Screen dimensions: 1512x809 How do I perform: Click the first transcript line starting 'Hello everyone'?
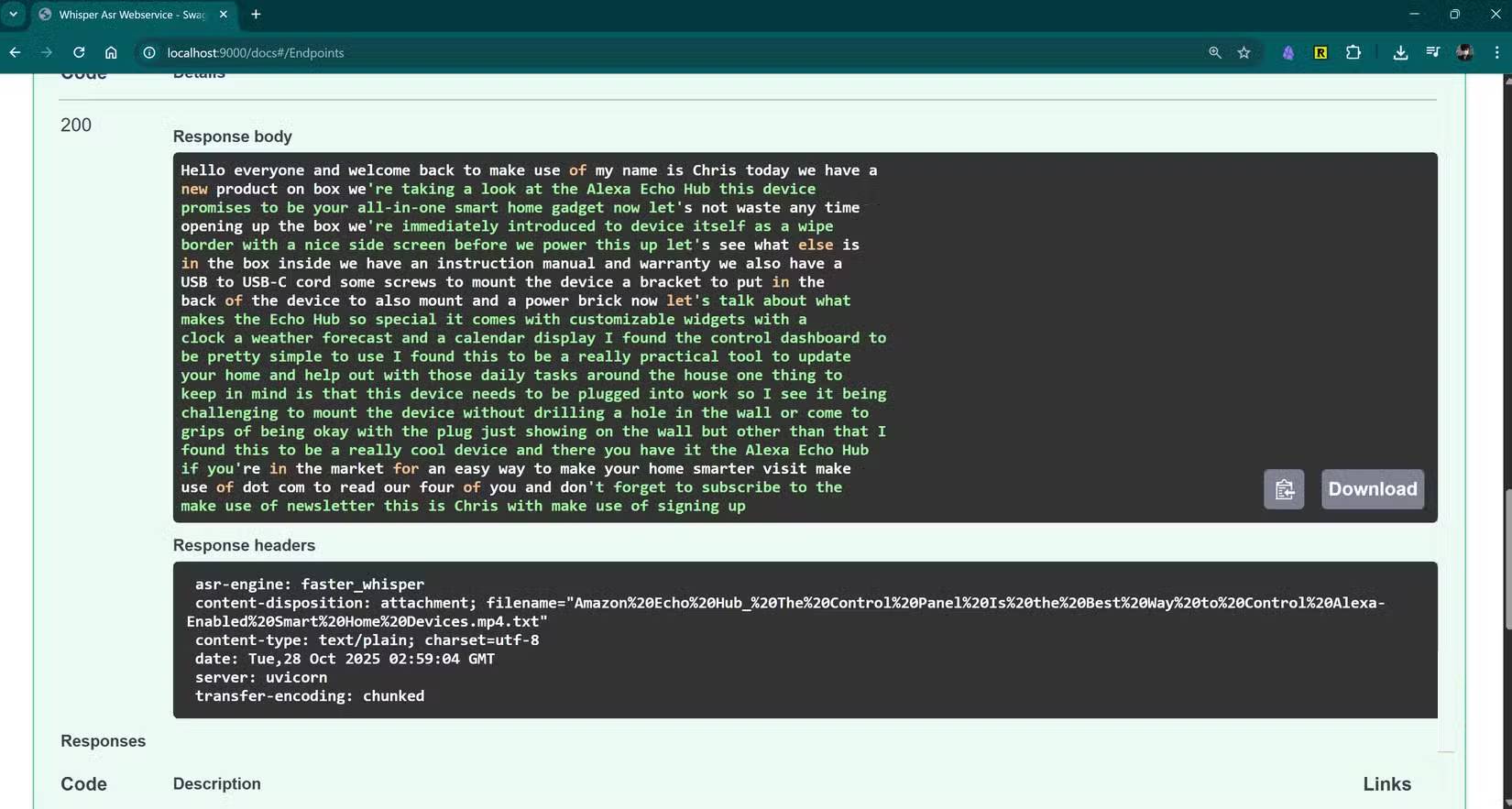pyautogui.click(x=529, y=170)
